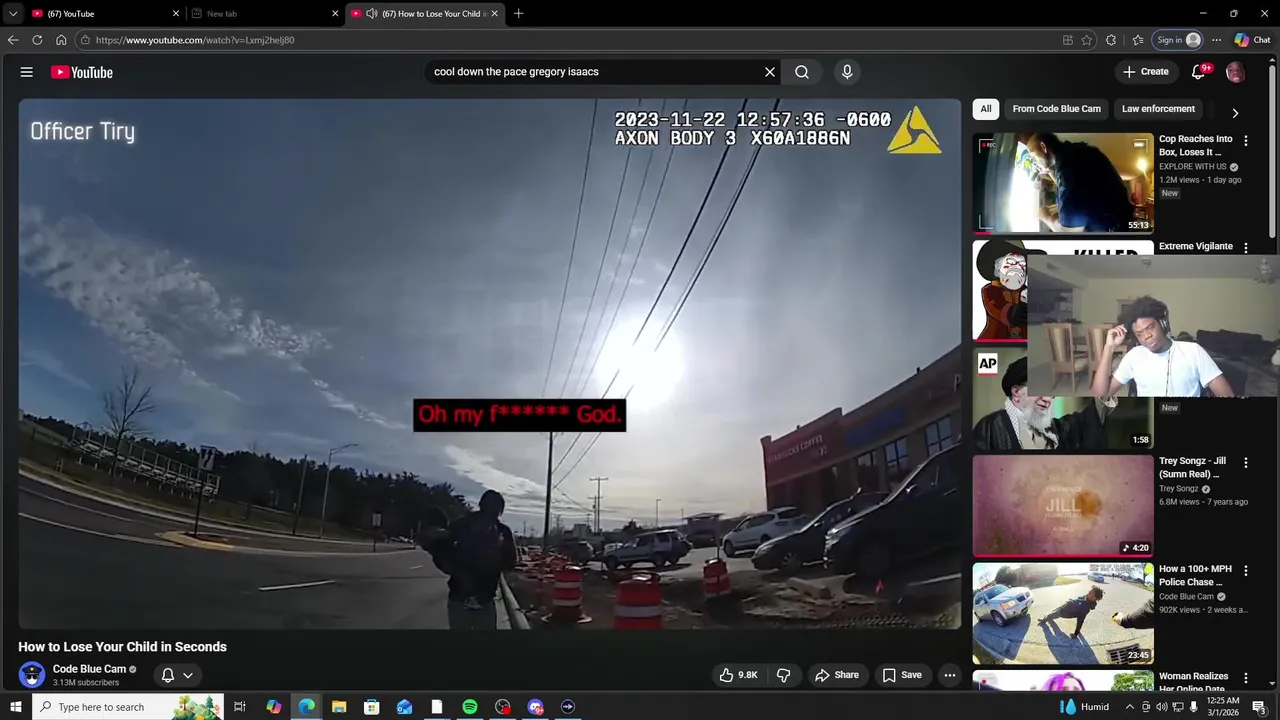1280x720 pixels.
Task: Open options for Trey Songz Jill
Action: click(x=1246, y=463)
